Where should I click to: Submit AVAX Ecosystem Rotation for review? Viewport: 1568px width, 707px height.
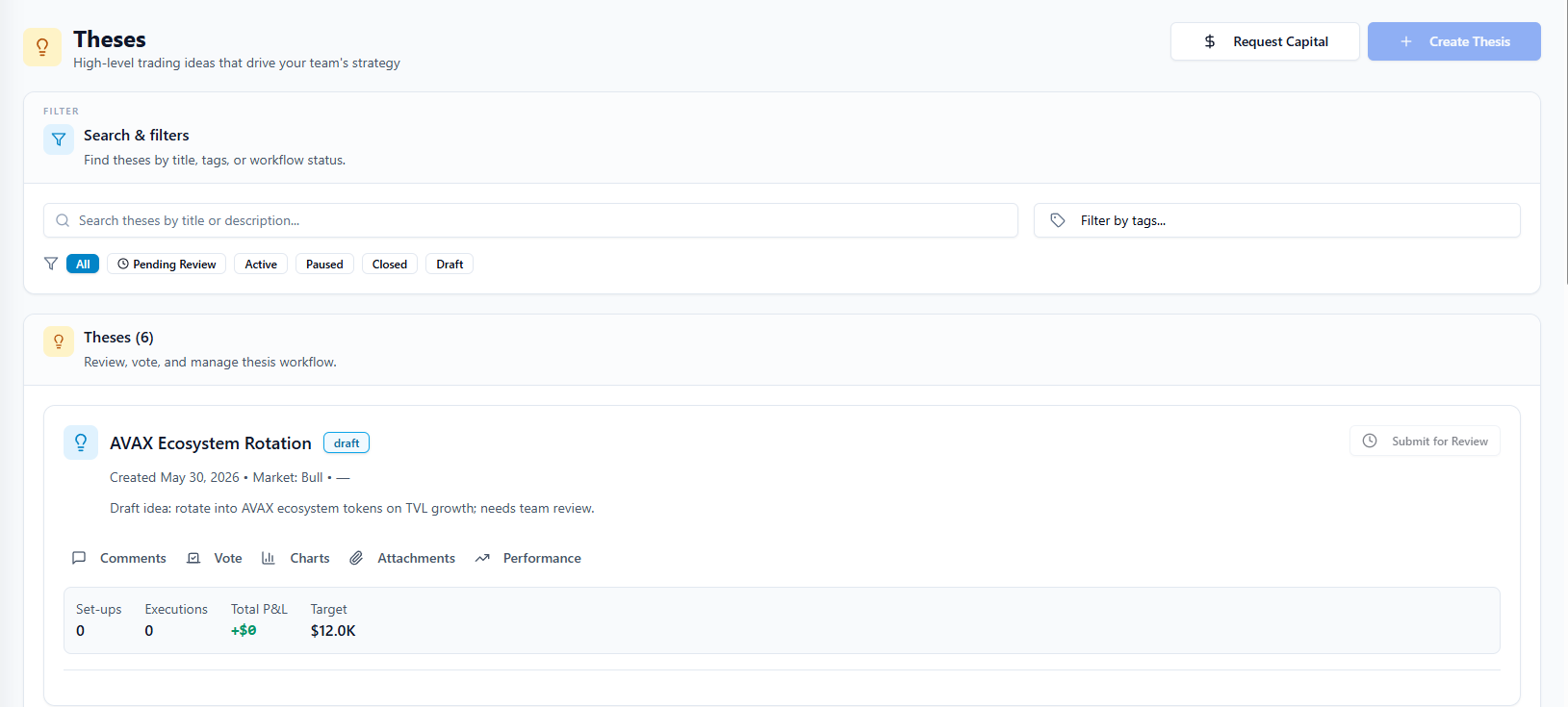click(1425, 441)
